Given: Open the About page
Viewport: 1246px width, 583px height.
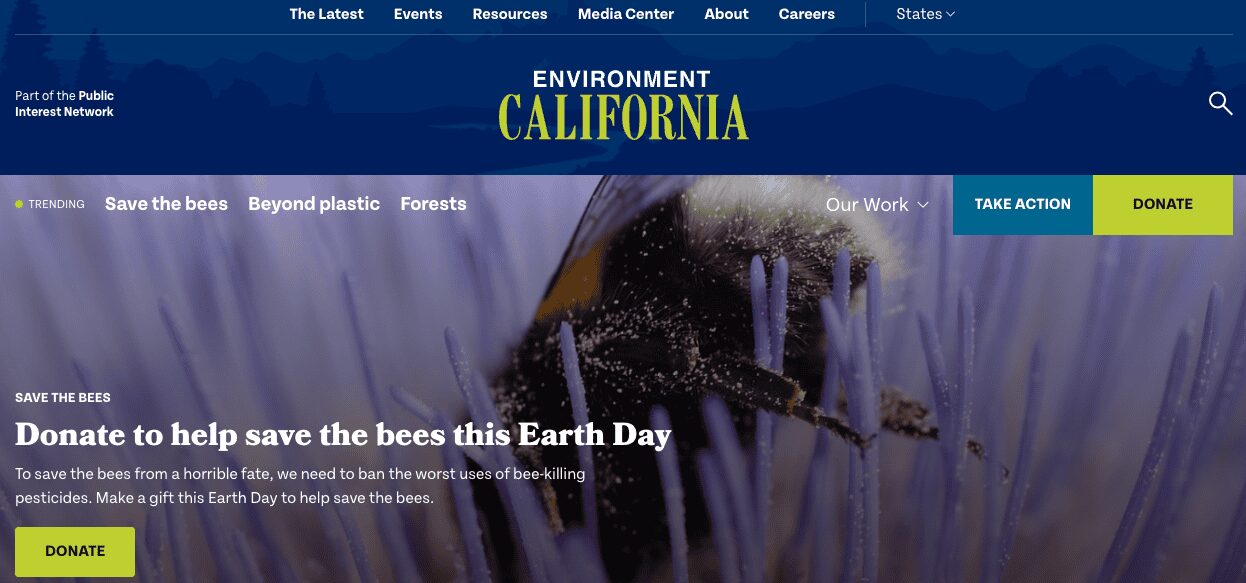Looking at the screenshot, I should coord(726,14).
